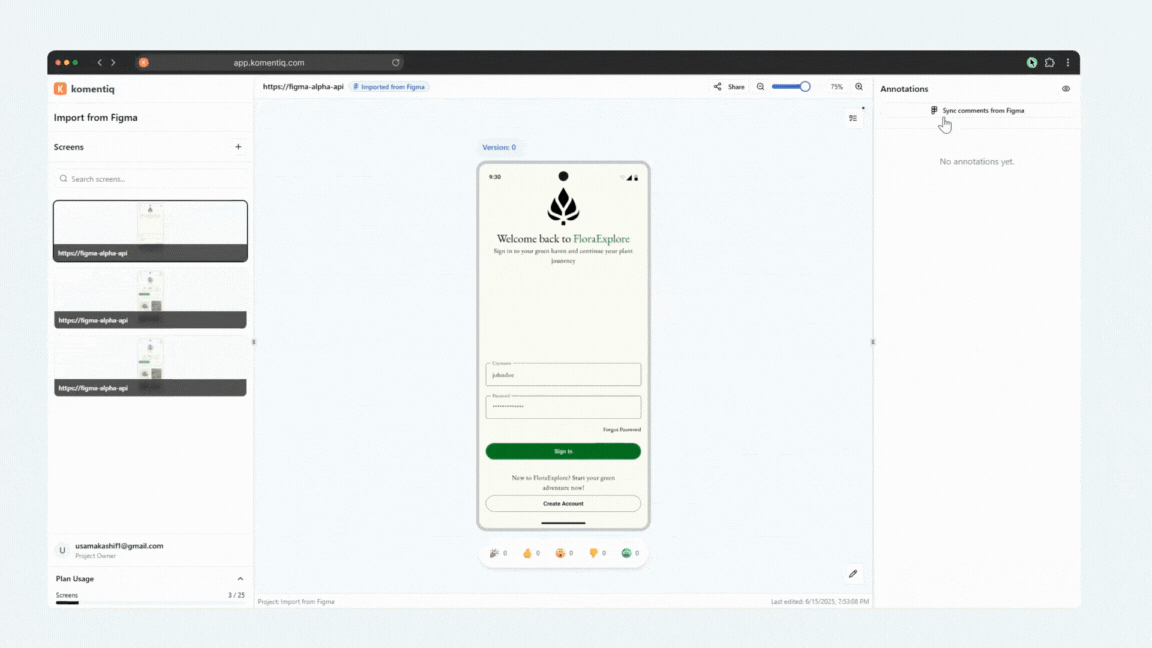The width and height of the screenshot is (1152, 648).
Task: Click Sync comments from Figma
Action: 977,111
